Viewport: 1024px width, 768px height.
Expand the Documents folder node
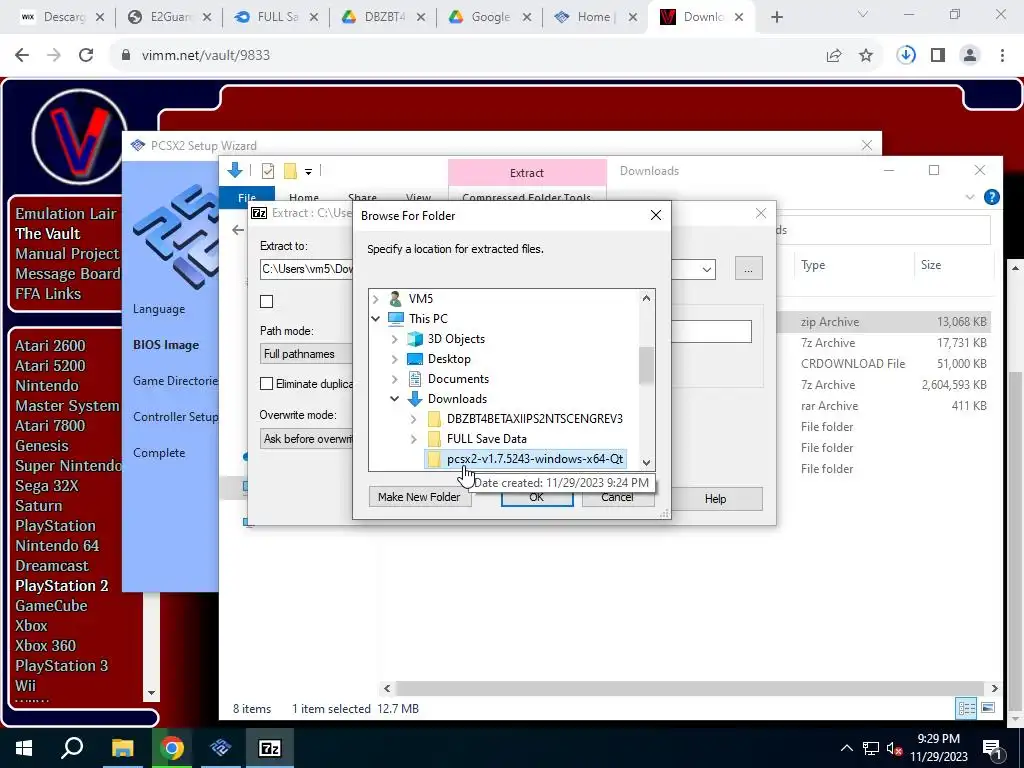coord(394,379)
